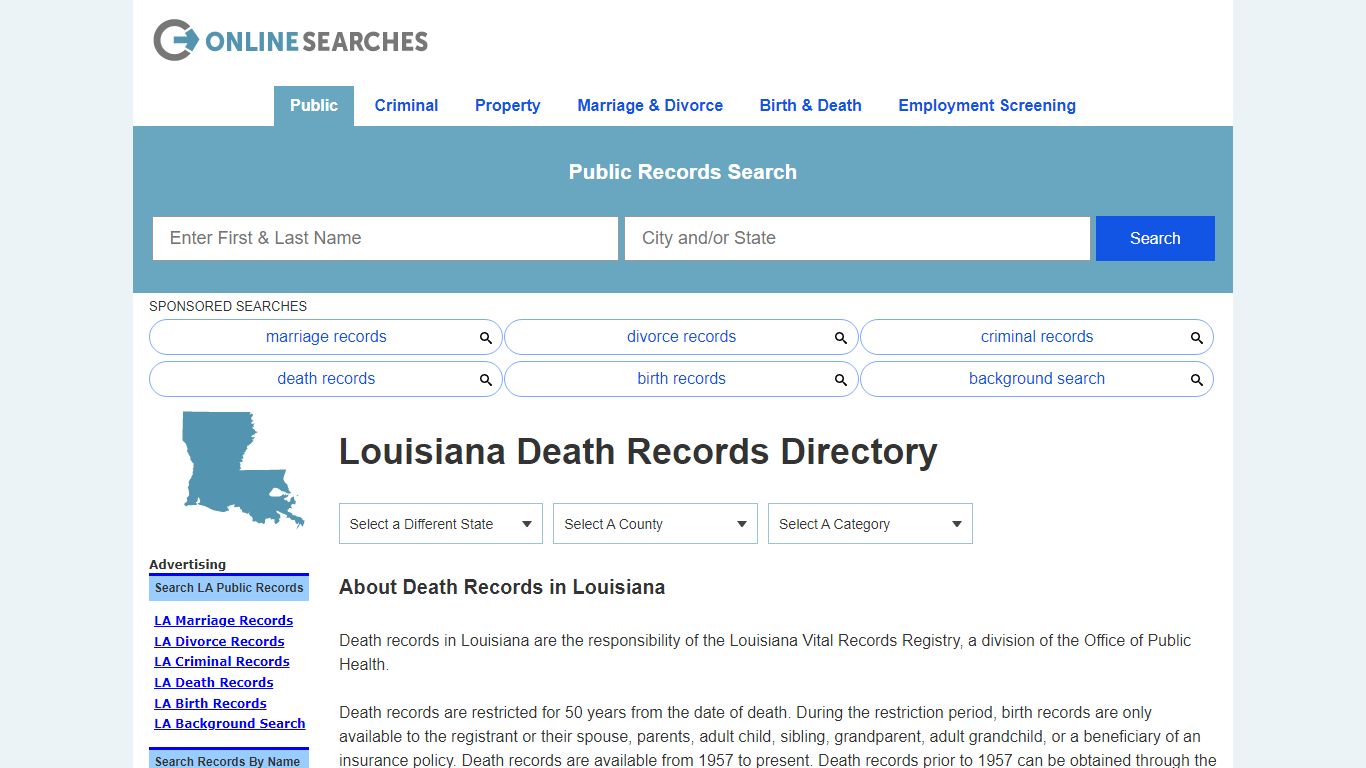Click the magnifier icon on marriage records
The image size is (1366, 768).
[486, 338]
